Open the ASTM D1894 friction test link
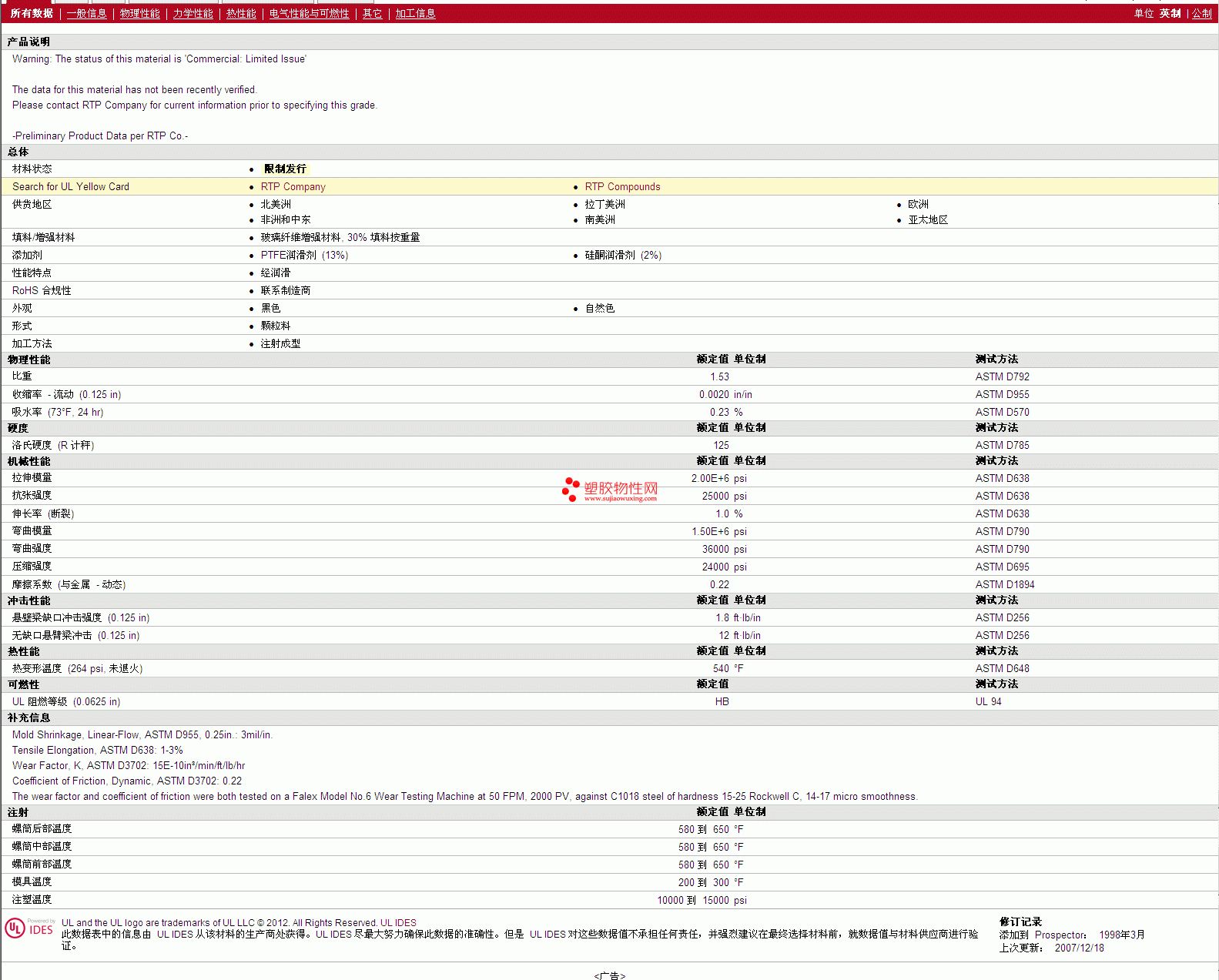The width and height of the screenshot is (1219, 980). coord(1005,585)
